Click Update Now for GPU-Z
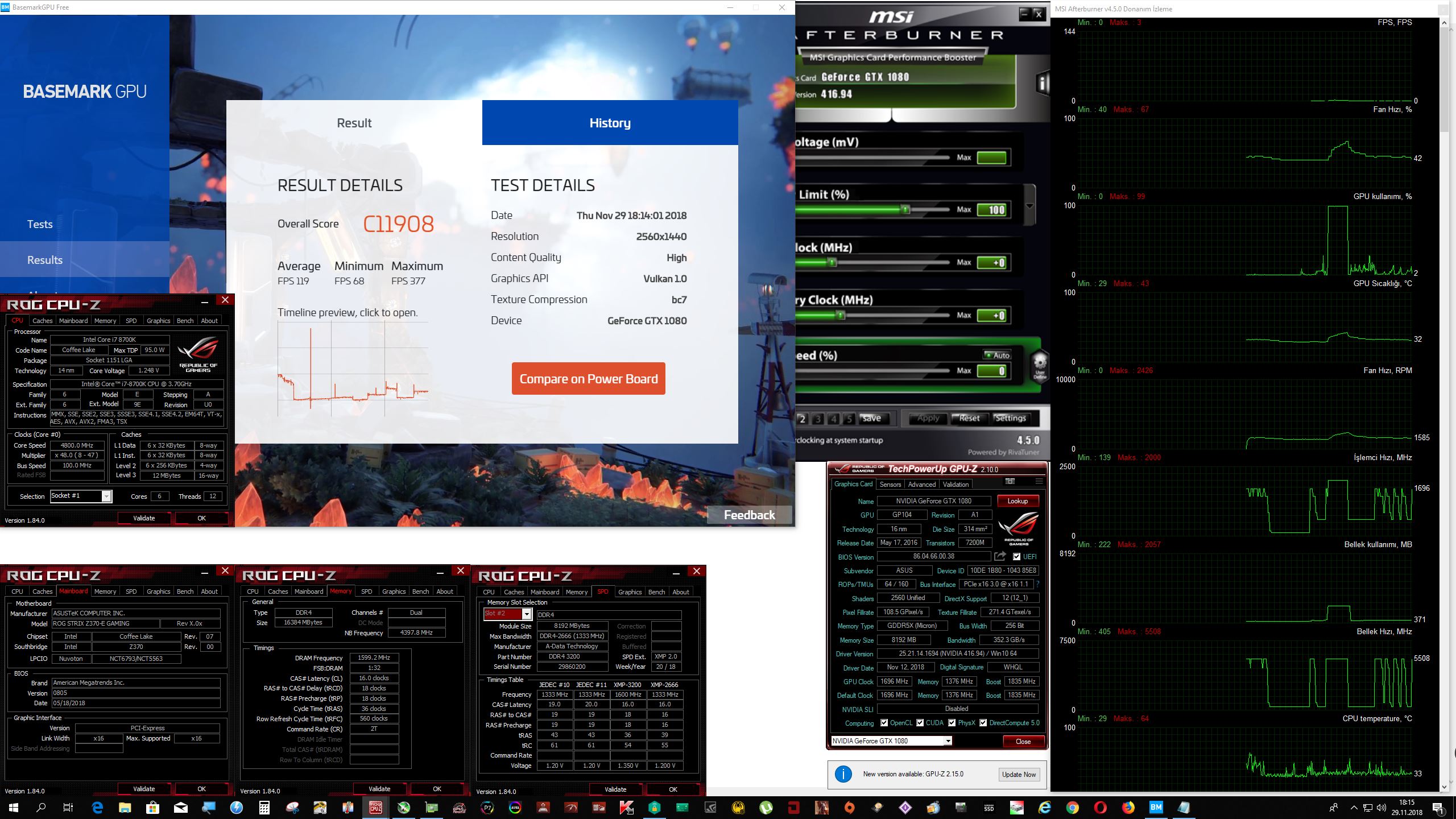Image resolution: width=1456 pixels, height=819 pixels. (x=1019, y=774)
